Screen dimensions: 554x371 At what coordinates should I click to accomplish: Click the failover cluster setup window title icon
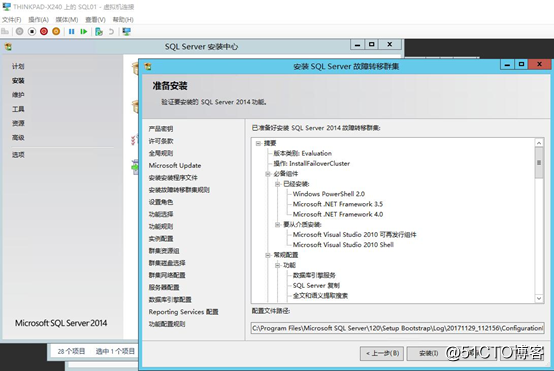[x=148, y=66]
